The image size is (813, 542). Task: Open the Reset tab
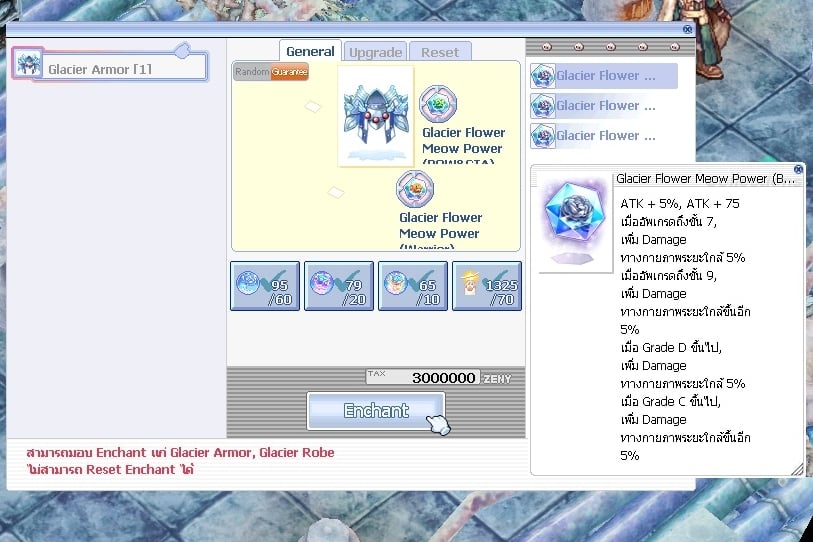(x=440, y=52)
